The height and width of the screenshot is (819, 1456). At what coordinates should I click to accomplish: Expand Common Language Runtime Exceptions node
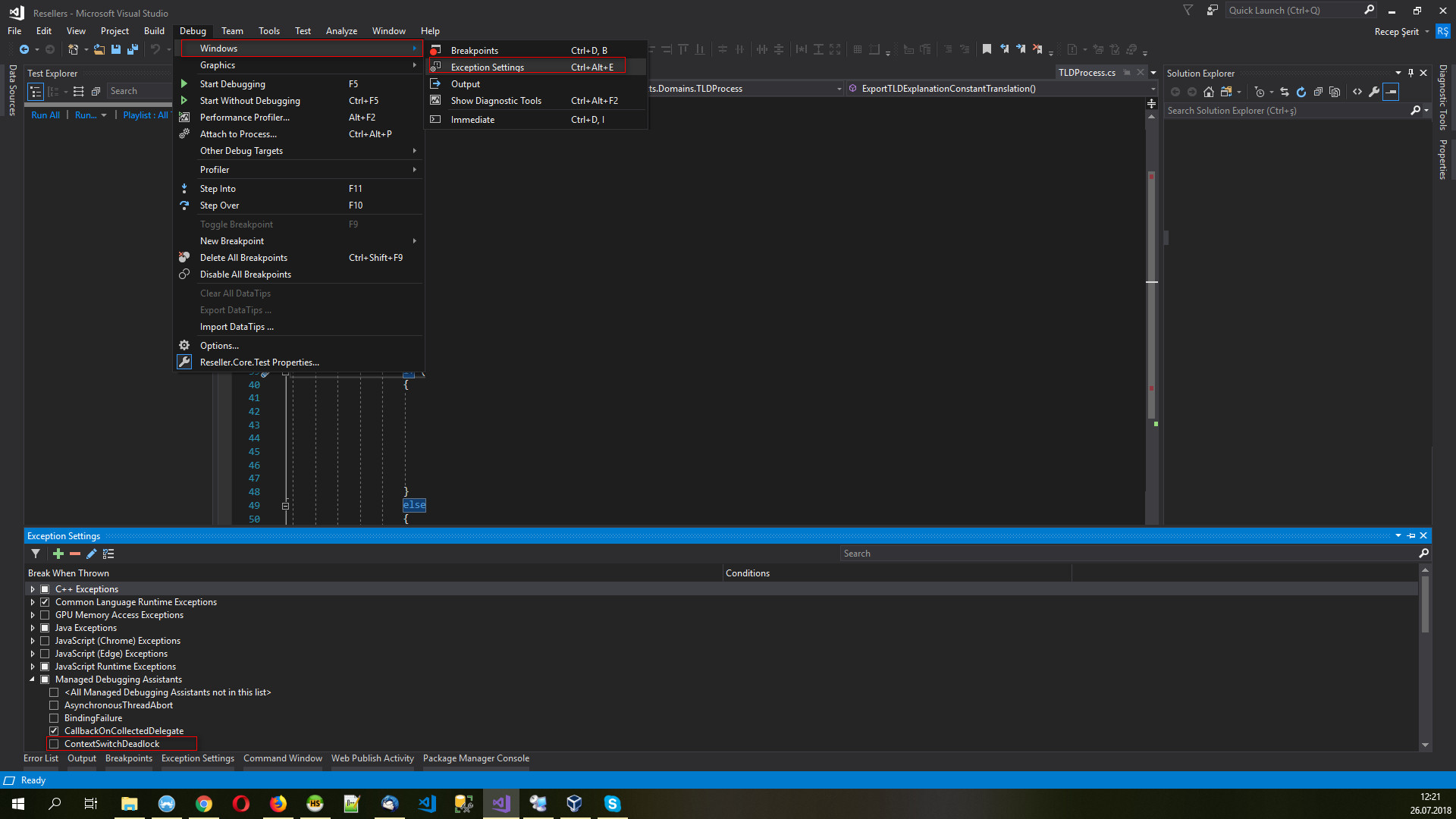click(x=33, y=602)
